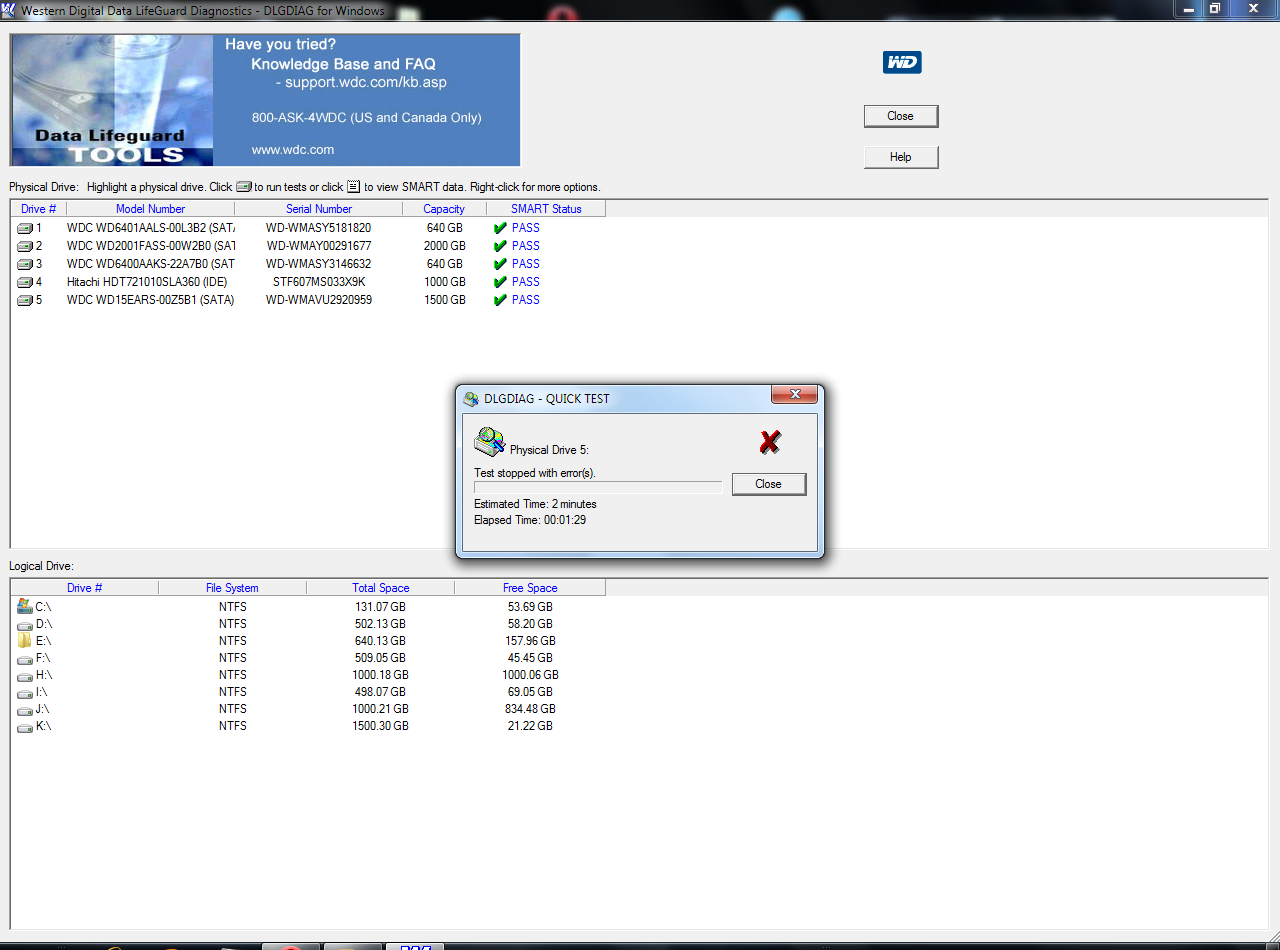Click the File System column header
The width and height of the screenshot is (1280, 950).
pos(232,588)
